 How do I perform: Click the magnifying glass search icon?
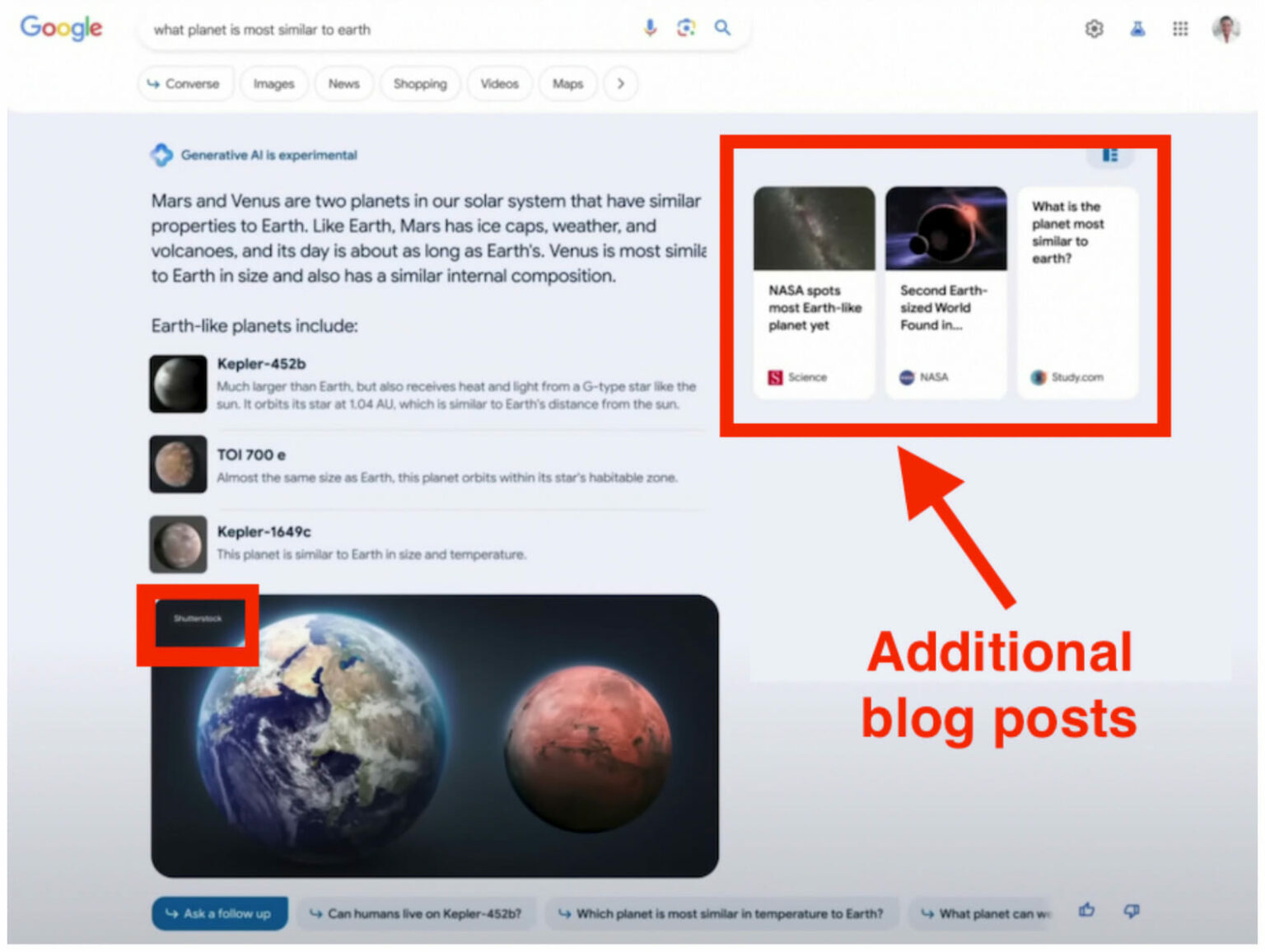722,28
